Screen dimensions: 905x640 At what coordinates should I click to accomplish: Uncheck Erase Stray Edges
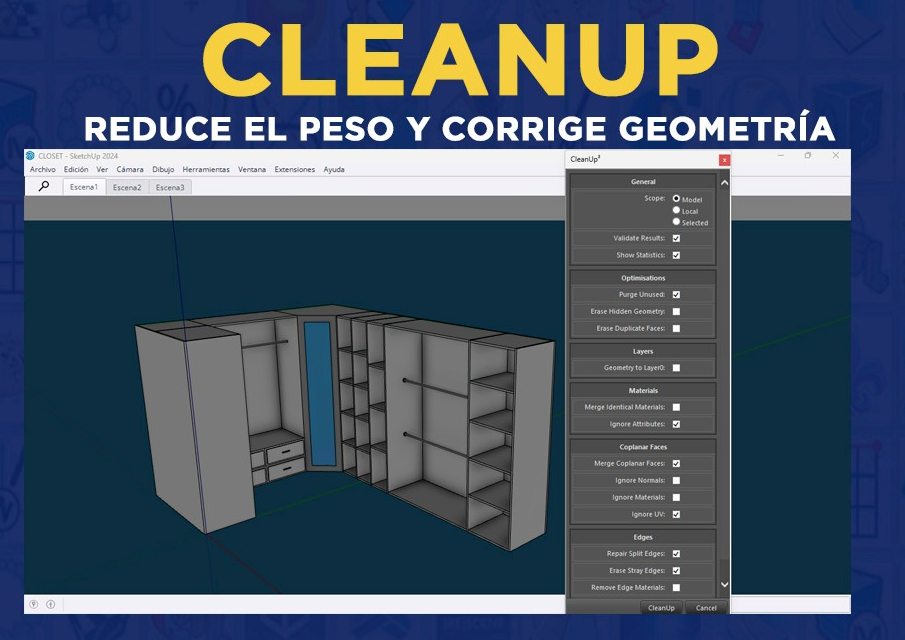676,570
